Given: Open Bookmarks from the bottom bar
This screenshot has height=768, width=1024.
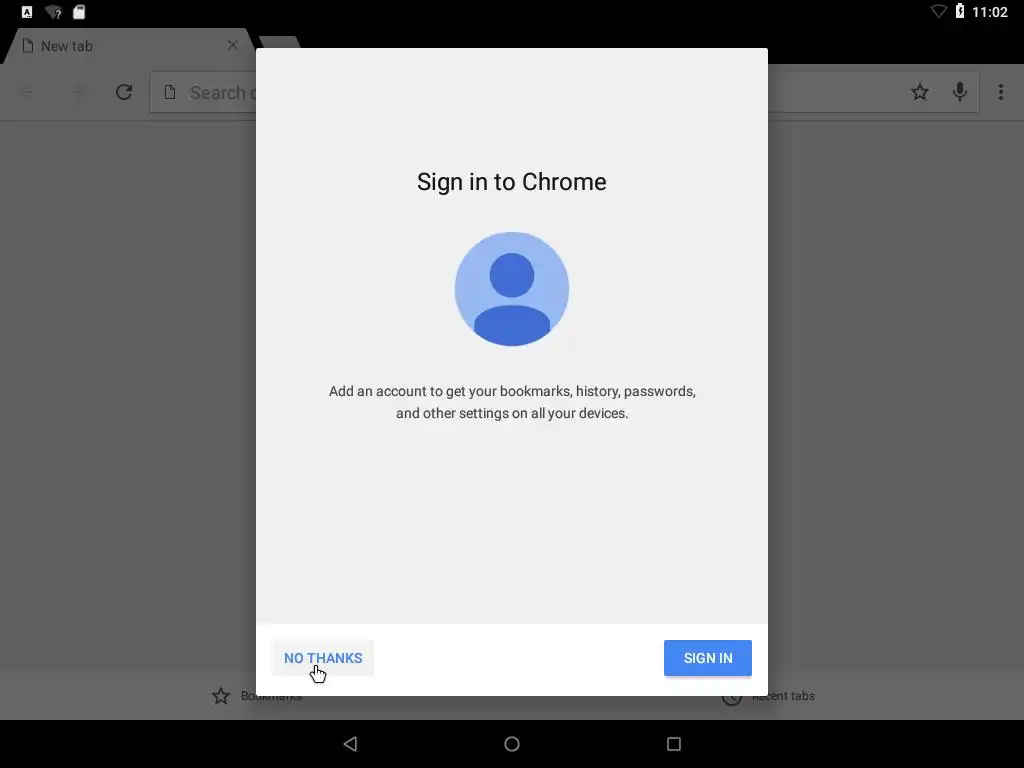Looking at the screenshot, I should click(x=257, y=696).
